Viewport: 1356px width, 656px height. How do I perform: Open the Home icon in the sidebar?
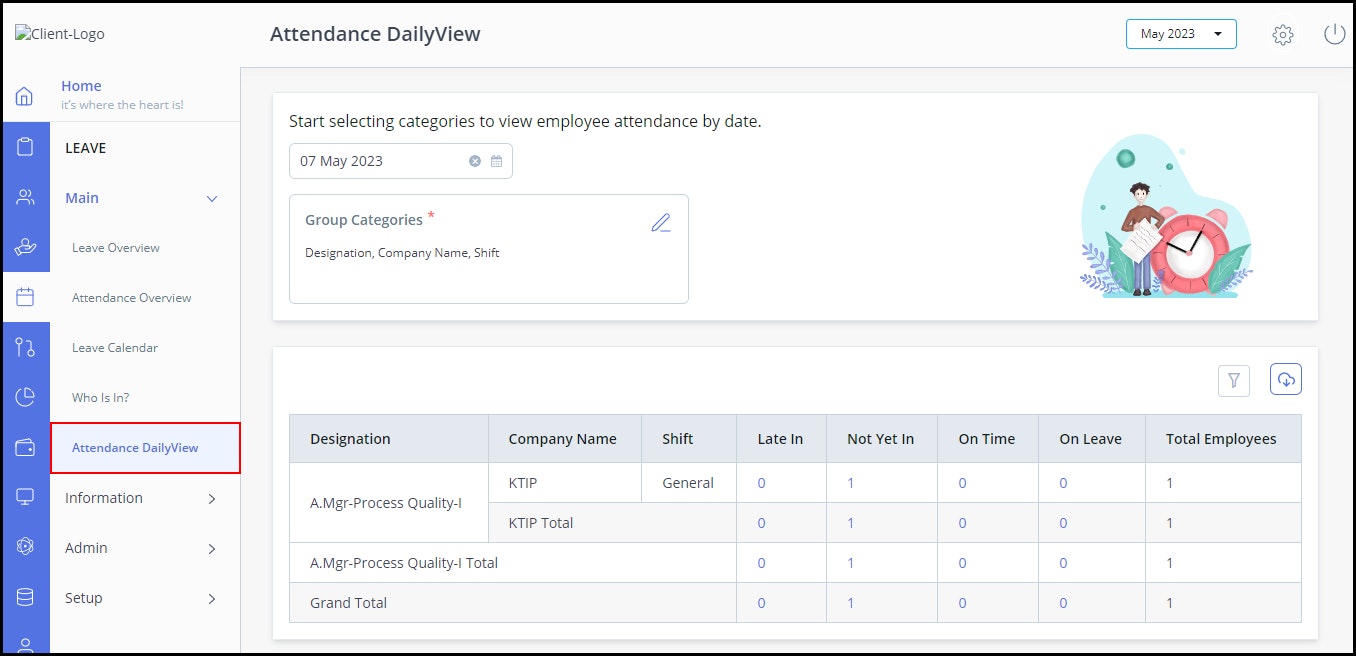(26, 95)
